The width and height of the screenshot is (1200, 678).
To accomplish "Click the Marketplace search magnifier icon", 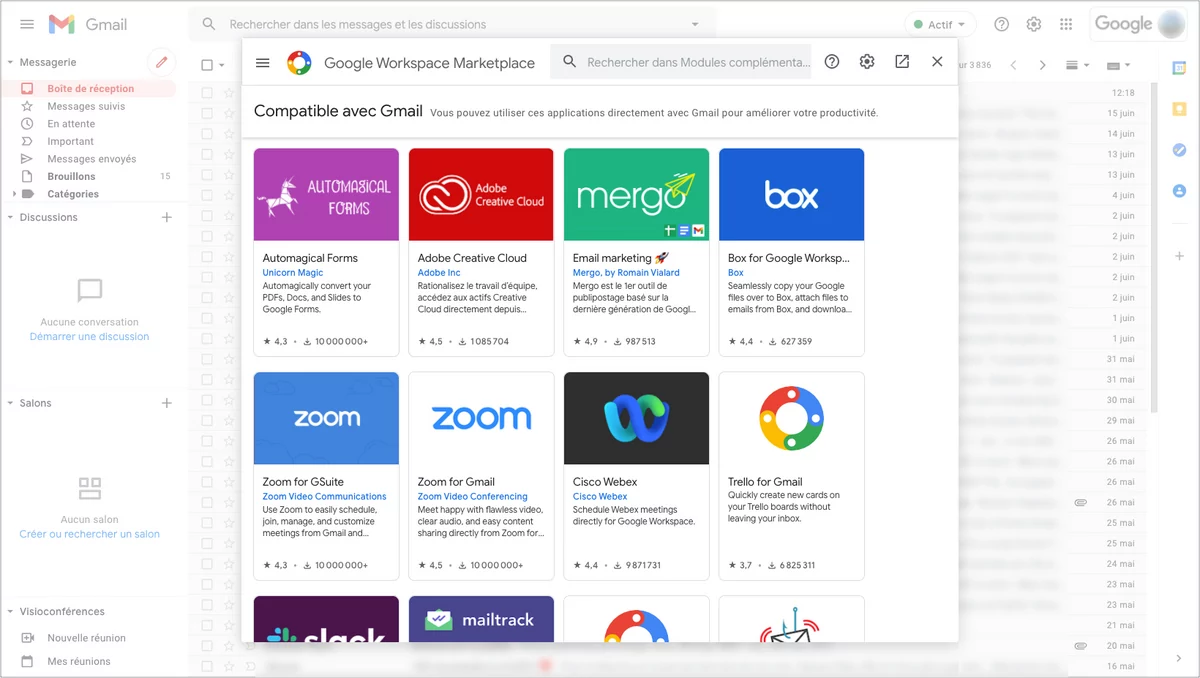I will coord(570,62).
